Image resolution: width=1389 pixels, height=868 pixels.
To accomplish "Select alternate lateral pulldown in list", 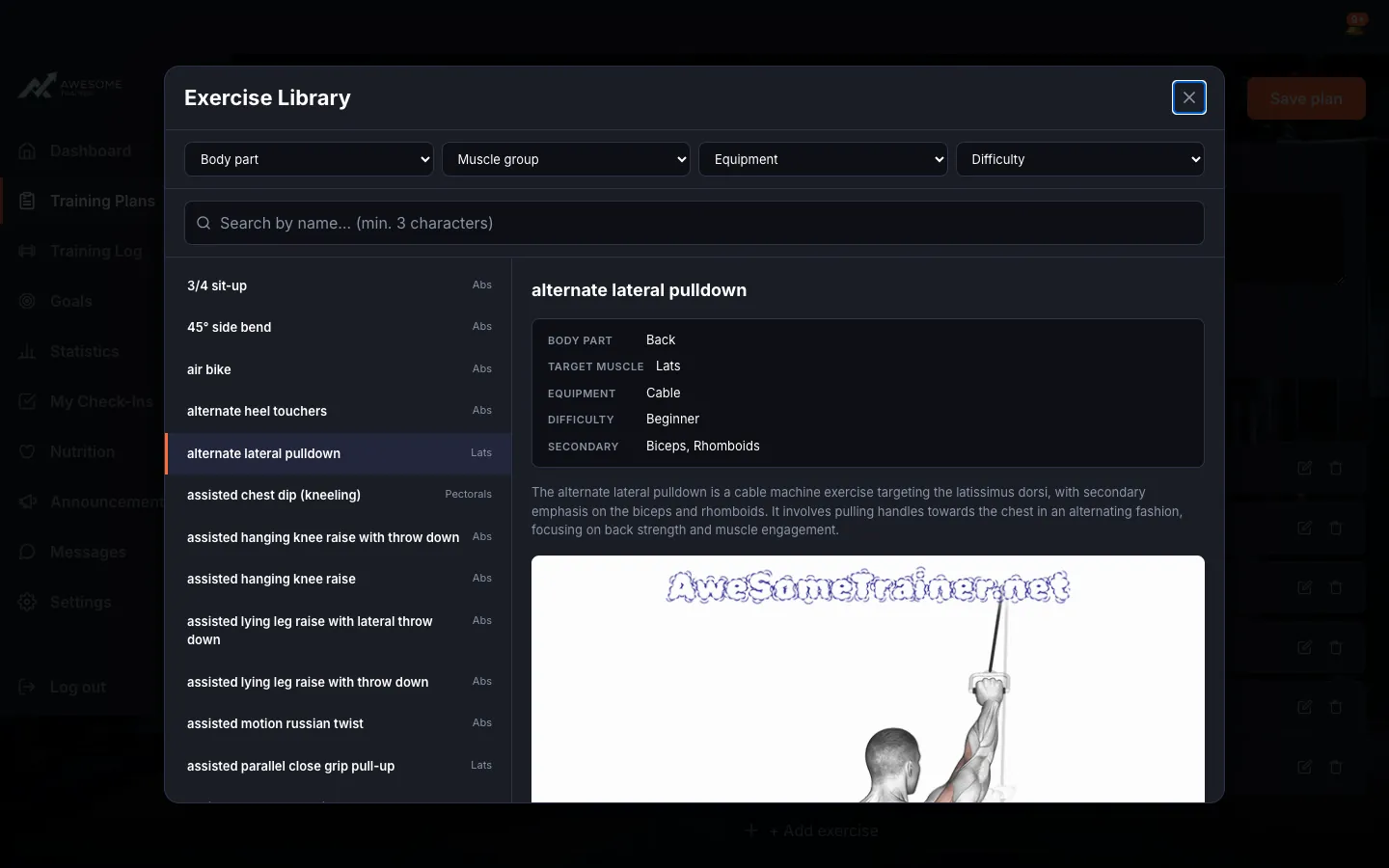I will (339, 453).
